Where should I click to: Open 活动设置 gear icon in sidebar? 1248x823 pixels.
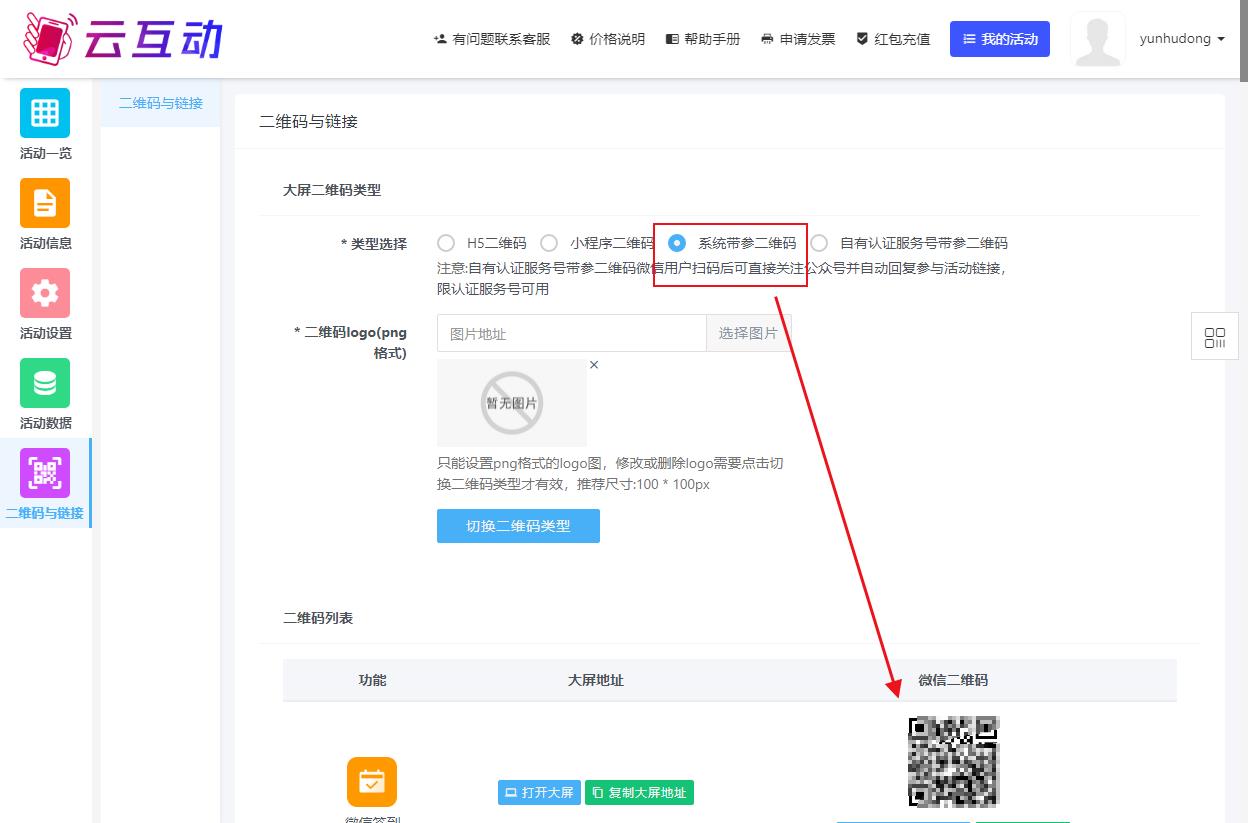coord(45,293)
